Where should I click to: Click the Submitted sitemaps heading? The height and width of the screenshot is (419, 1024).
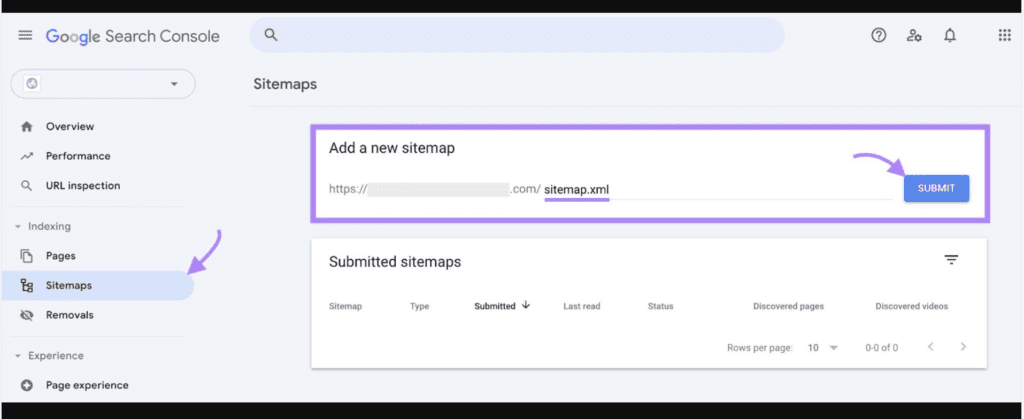tap(395, 262)
